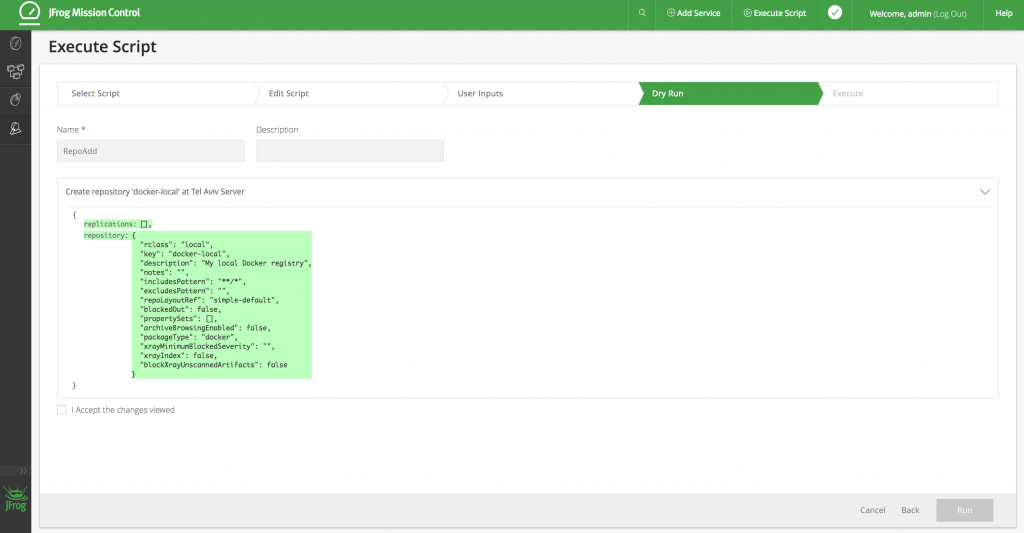Open the first sidebar explore icon
The width and height of the screenshot is (1024, 533).
pyautogui.click(x=16, y=44)
